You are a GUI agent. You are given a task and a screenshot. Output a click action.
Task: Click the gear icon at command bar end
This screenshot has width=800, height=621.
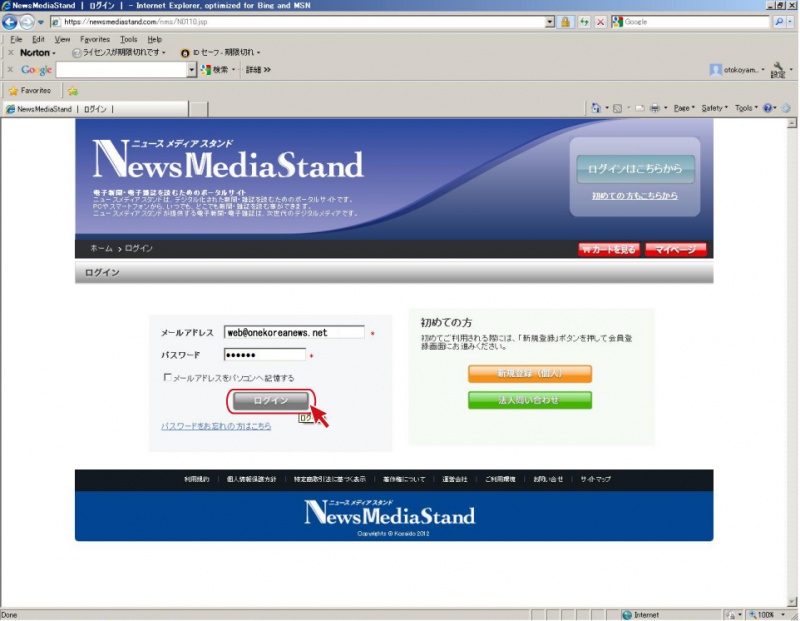click(786, 108)
